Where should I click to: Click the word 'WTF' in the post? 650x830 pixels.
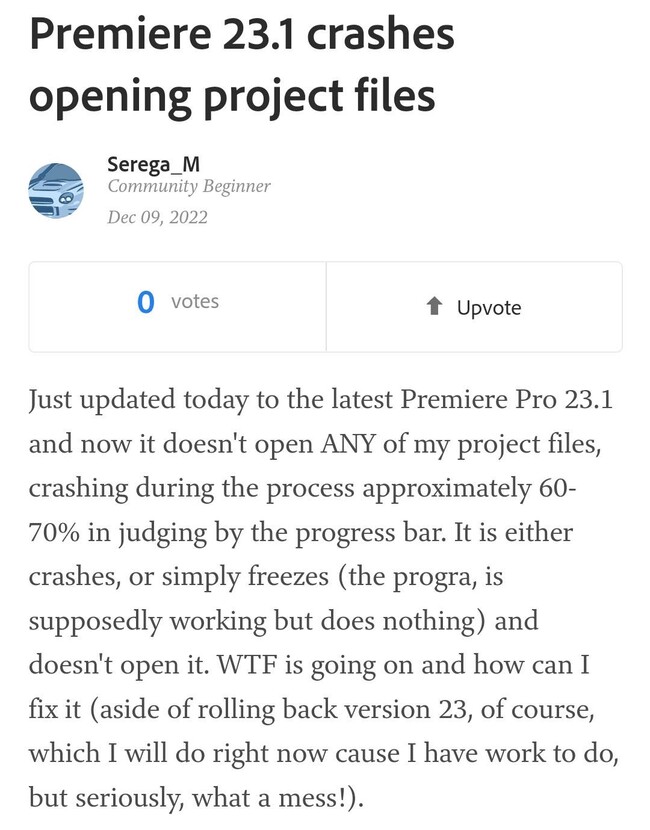247,665
